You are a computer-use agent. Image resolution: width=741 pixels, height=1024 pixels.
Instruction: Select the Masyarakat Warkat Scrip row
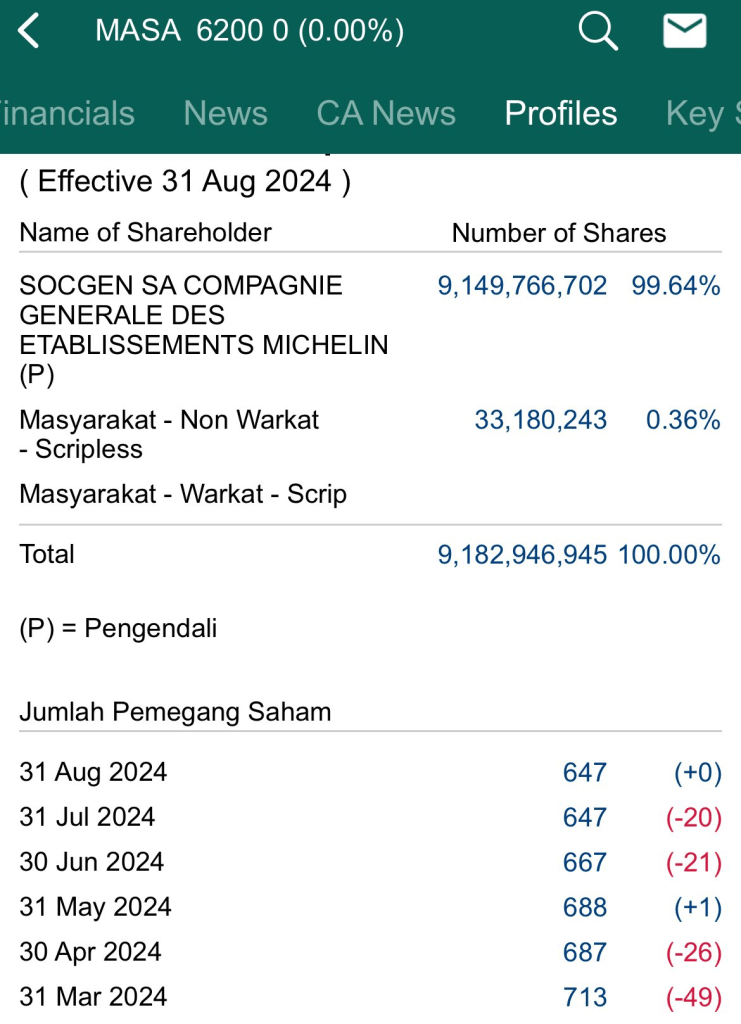pos(183,494)
